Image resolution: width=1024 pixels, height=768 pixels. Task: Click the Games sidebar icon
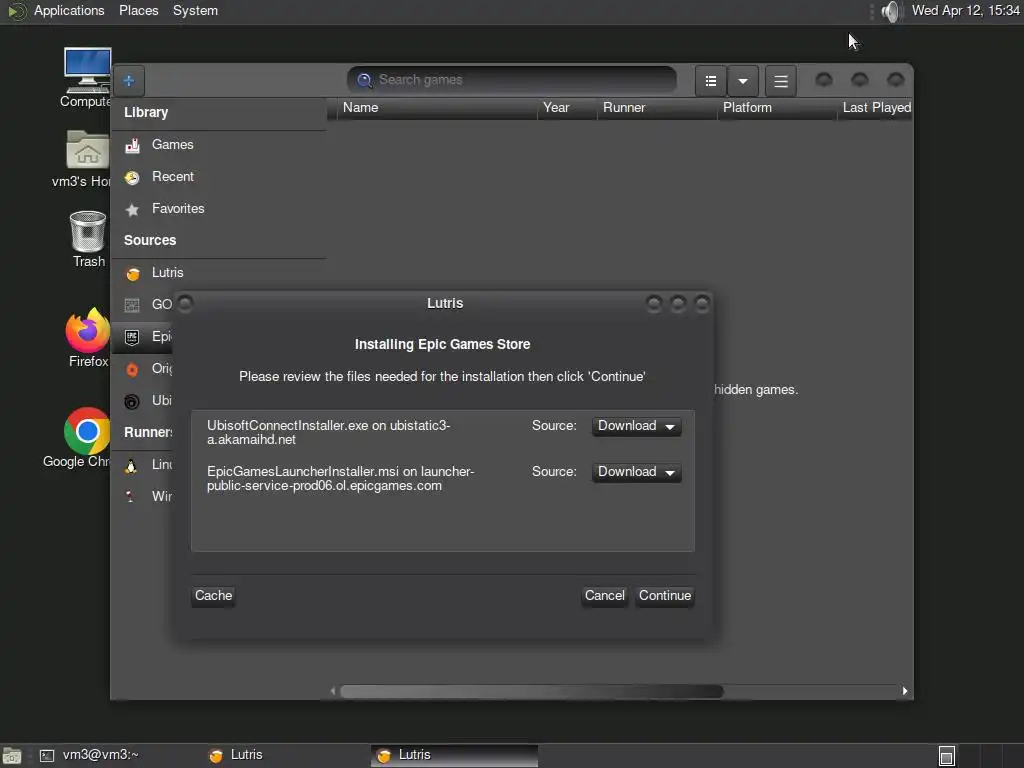(x=132, y=145)
